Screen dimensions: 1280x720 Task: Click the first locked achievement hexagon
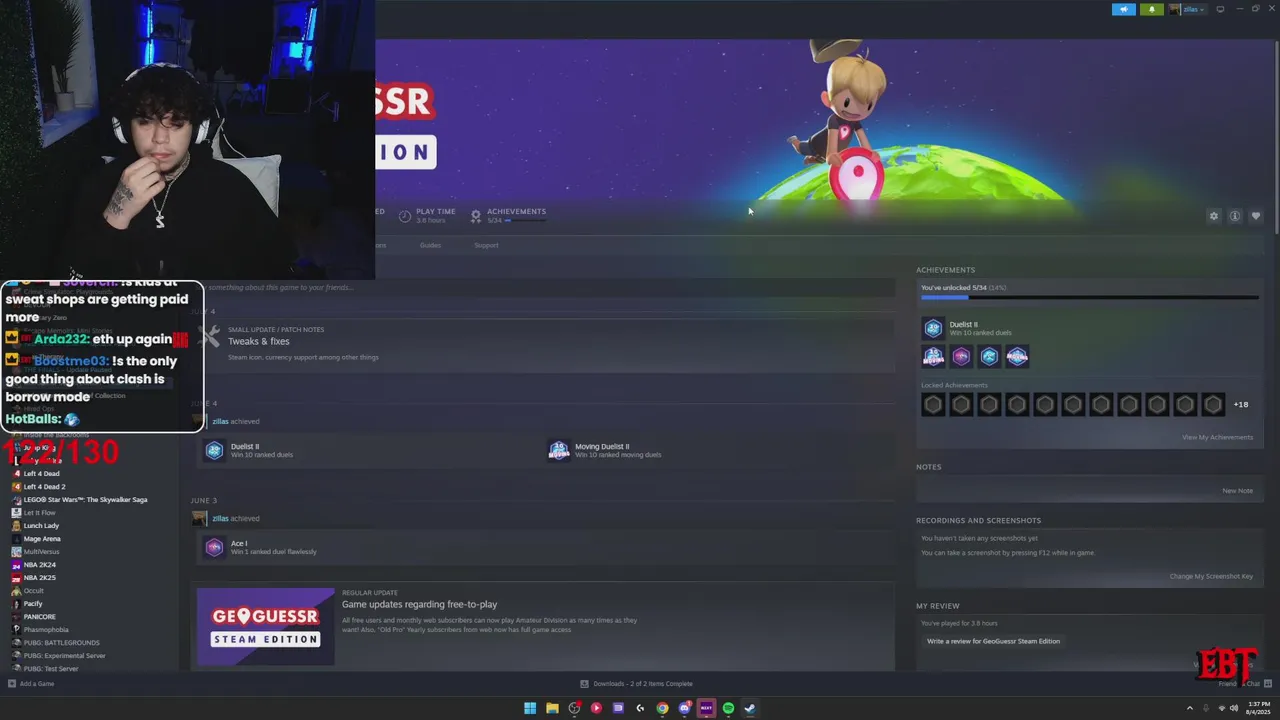click(933, 404)
